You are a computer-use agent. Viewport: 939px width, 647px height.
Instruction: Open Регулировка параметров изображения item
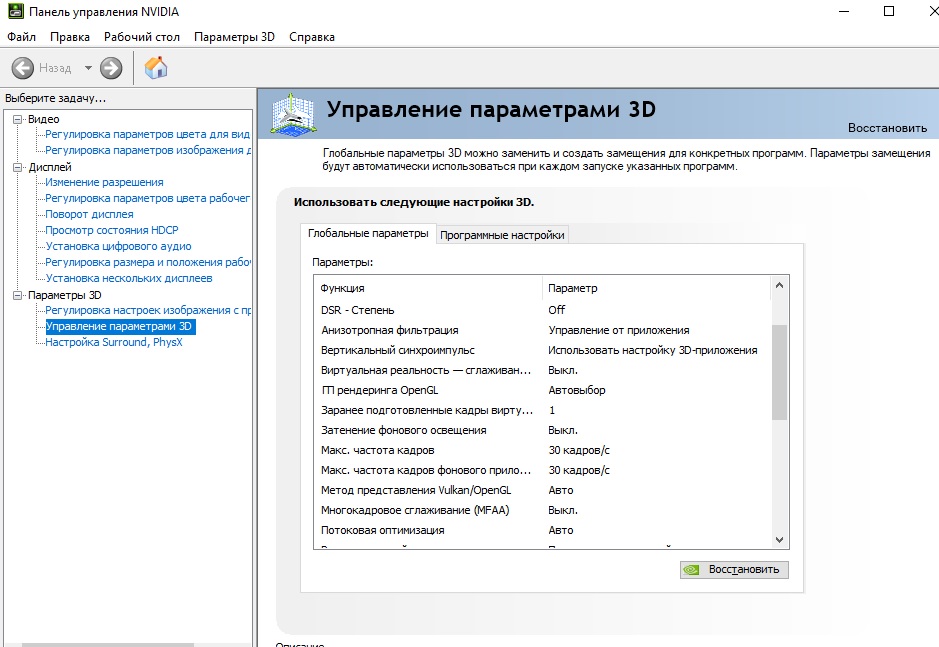148,150
